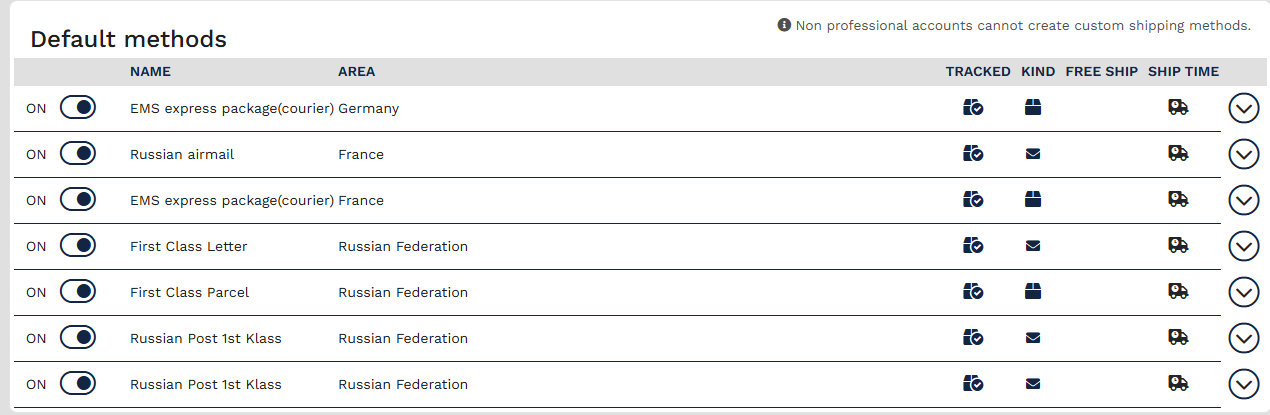Disable the EMS express package Germany method
The height and width of the screenshot is (415, 1270).
click(x=78, y=108)
